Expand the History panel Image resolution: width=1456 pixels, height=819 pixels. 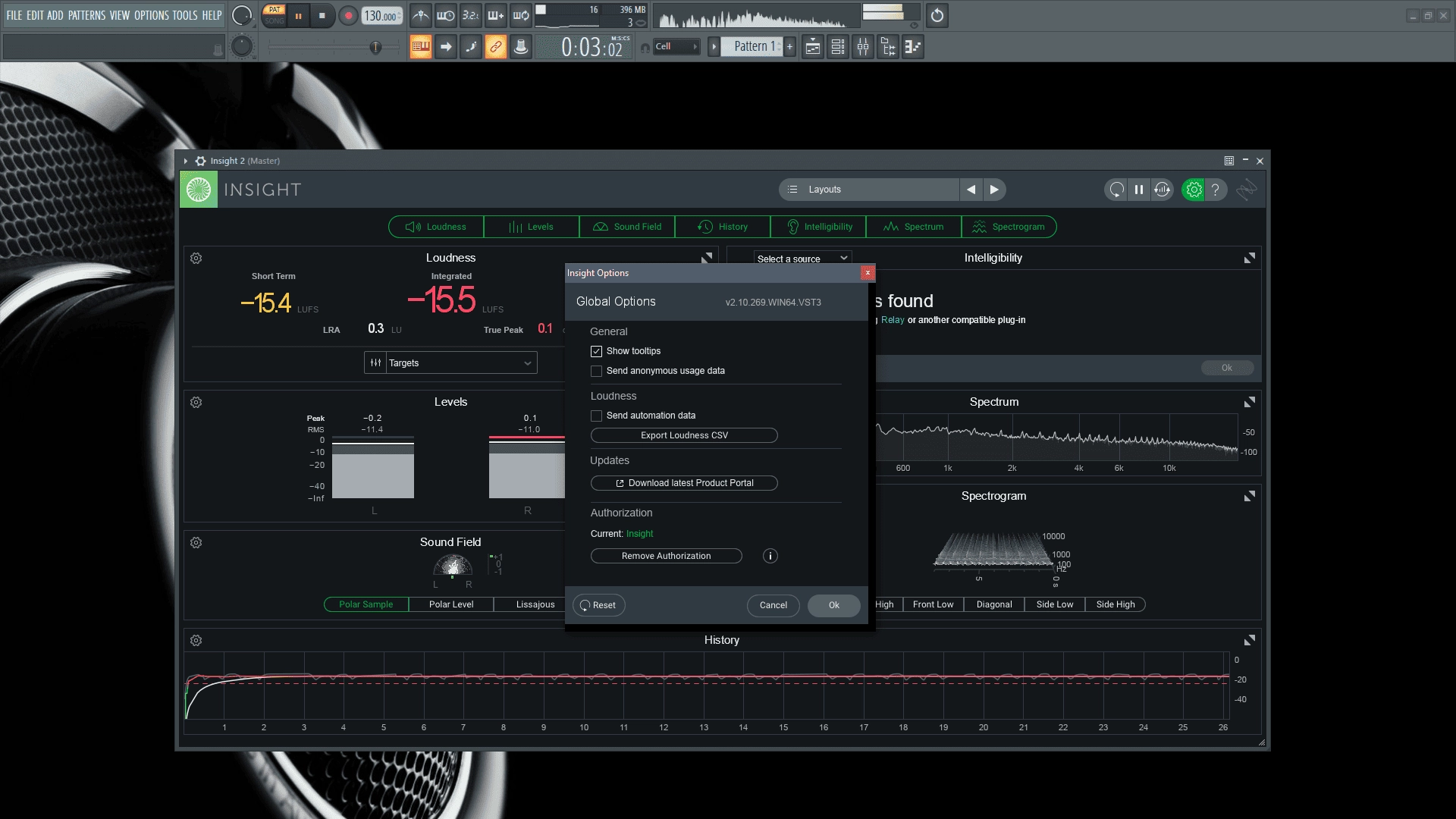(1250, 640)
